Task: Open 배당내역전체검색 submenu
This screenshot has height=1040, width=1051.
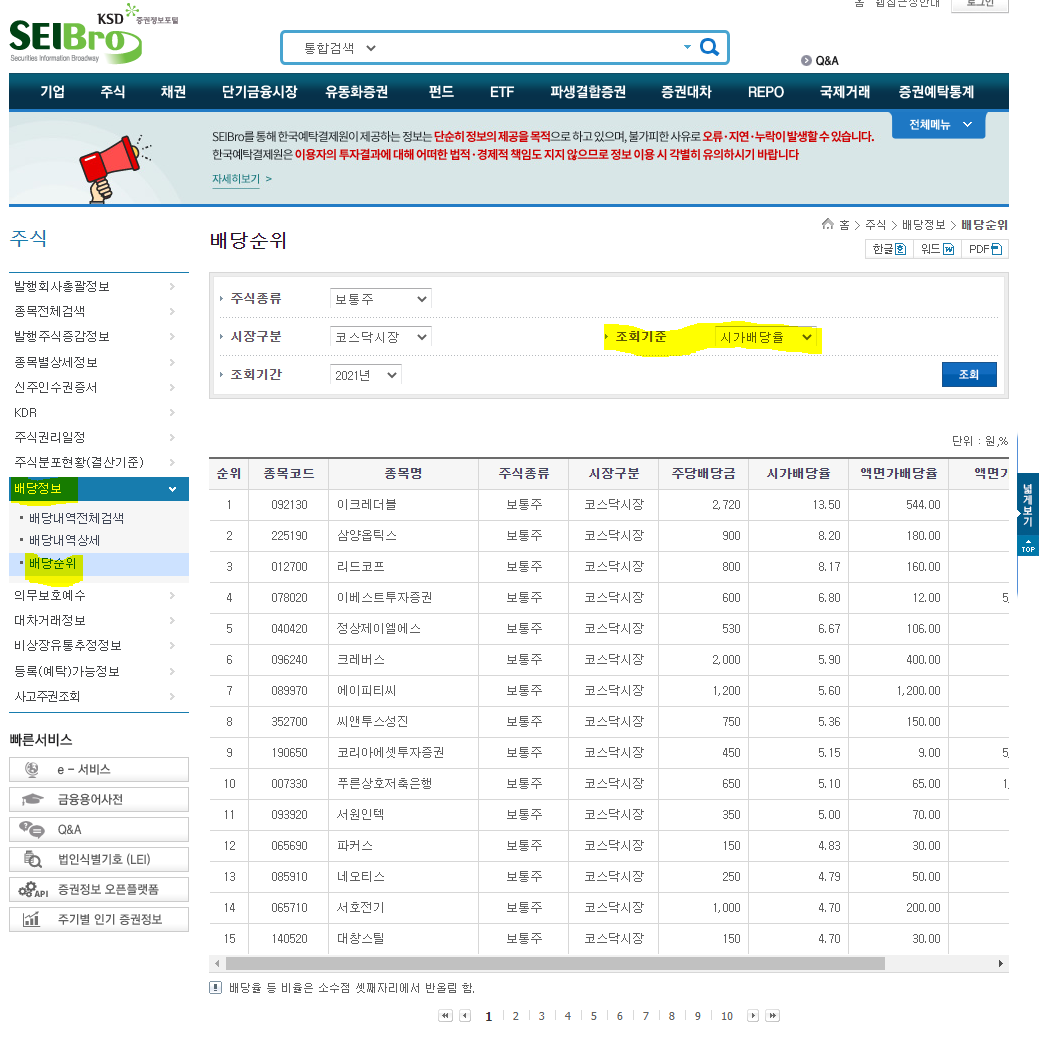Action: coord(76,518)
